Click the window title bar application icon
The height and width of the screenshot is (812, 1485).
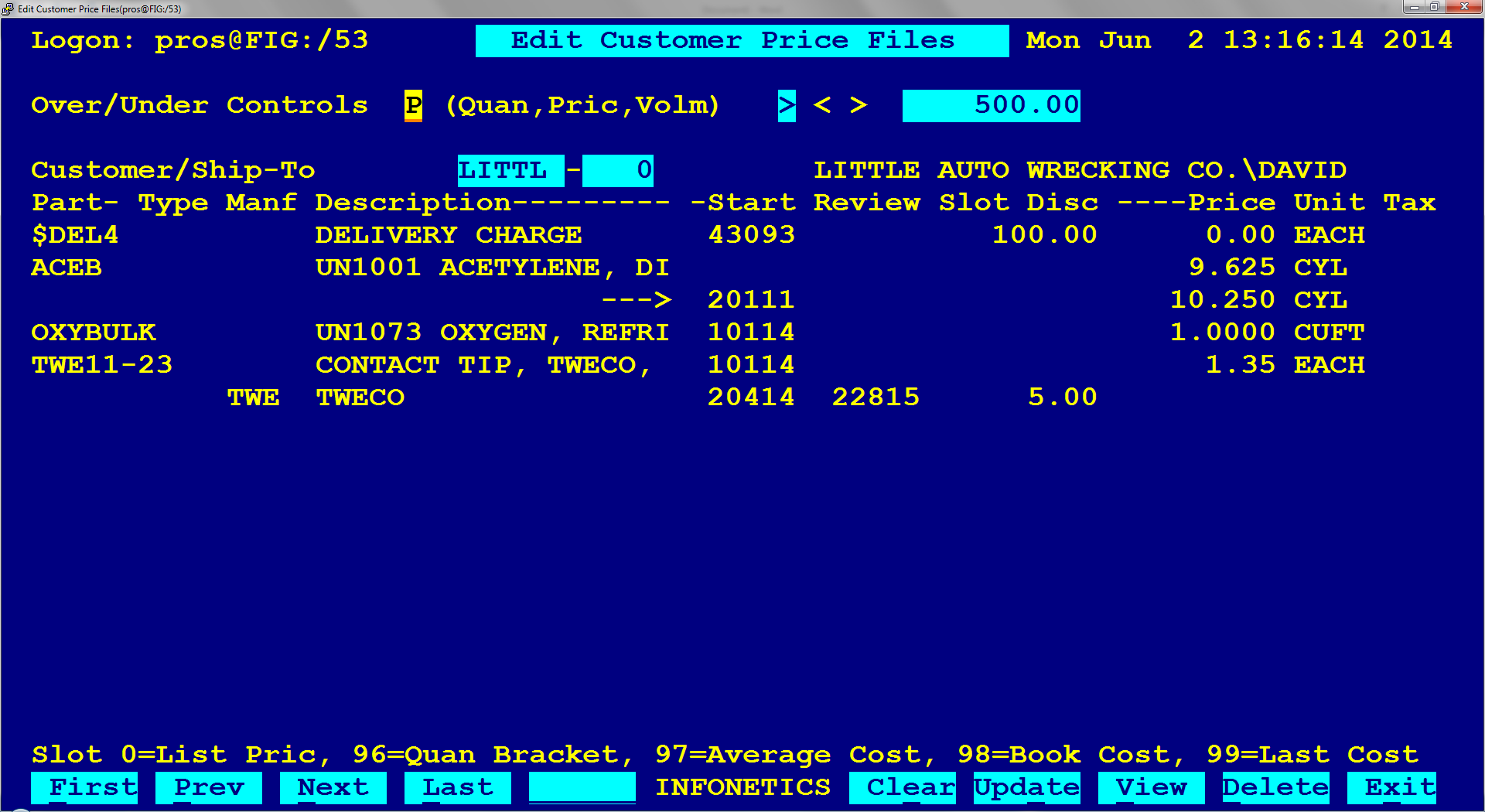click(9, 9)
